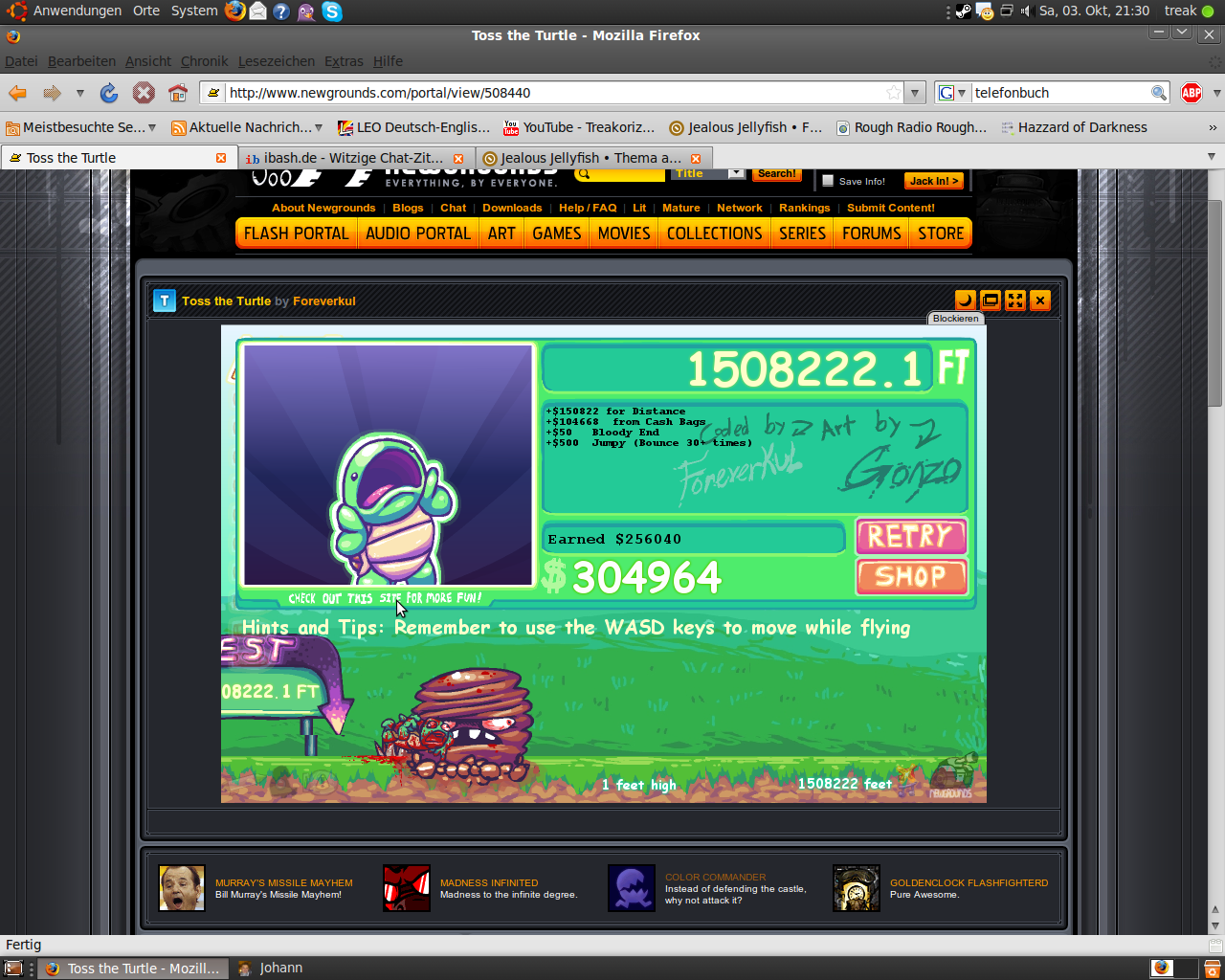Open Murray's Missile Mayhem thumbnail

tap(182, 888)
